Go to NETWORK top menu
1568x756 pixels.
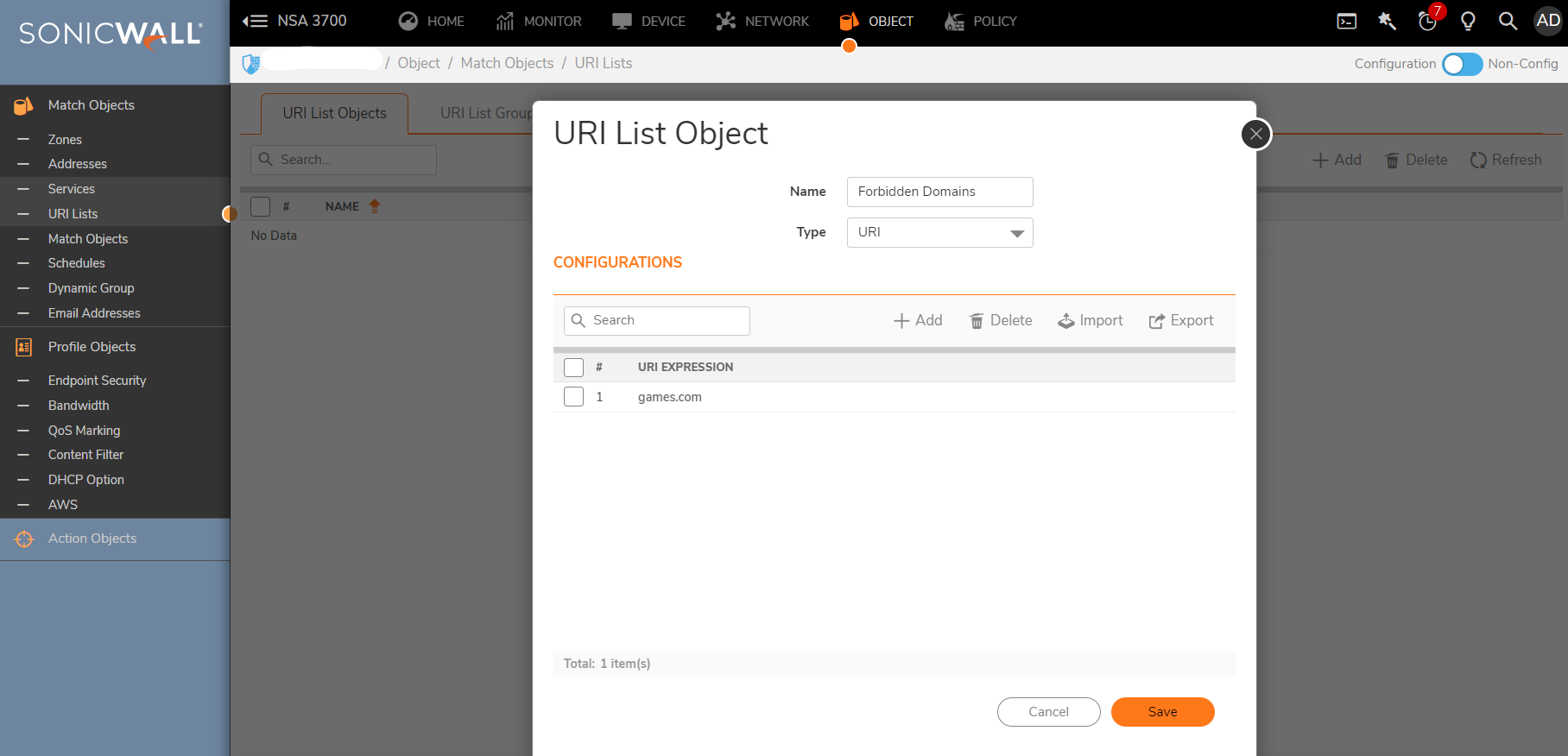(762, 22)
